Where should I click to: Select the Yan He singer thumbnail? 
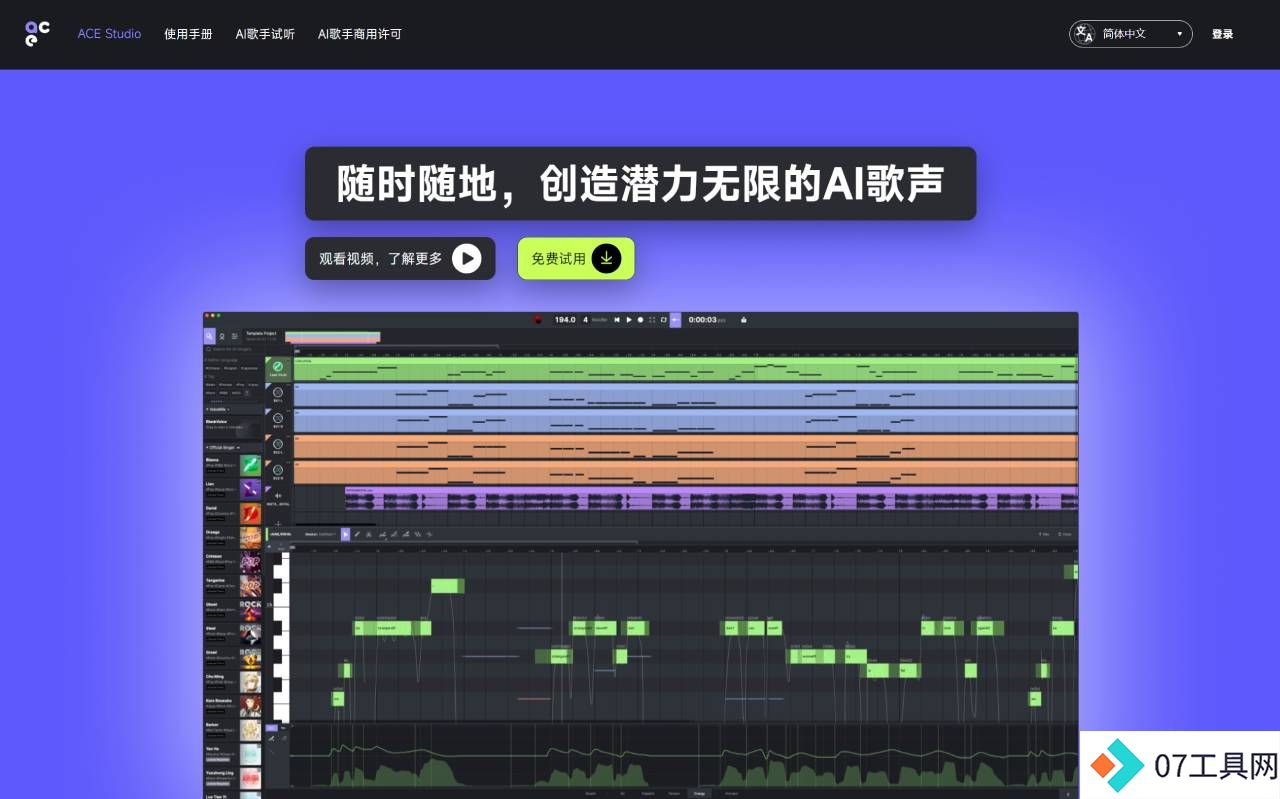click(x=250, y=754)
